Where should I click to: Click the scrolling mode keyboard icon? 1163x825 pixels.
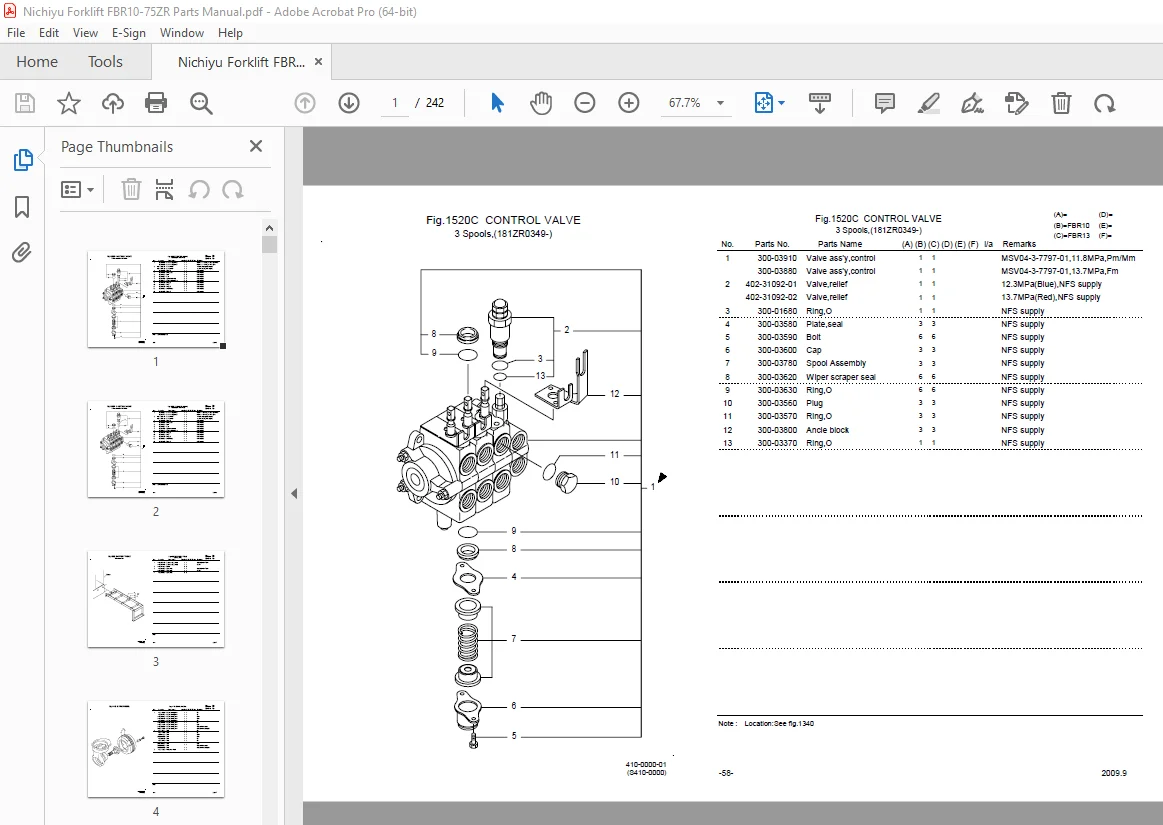[x=820, y=103]
